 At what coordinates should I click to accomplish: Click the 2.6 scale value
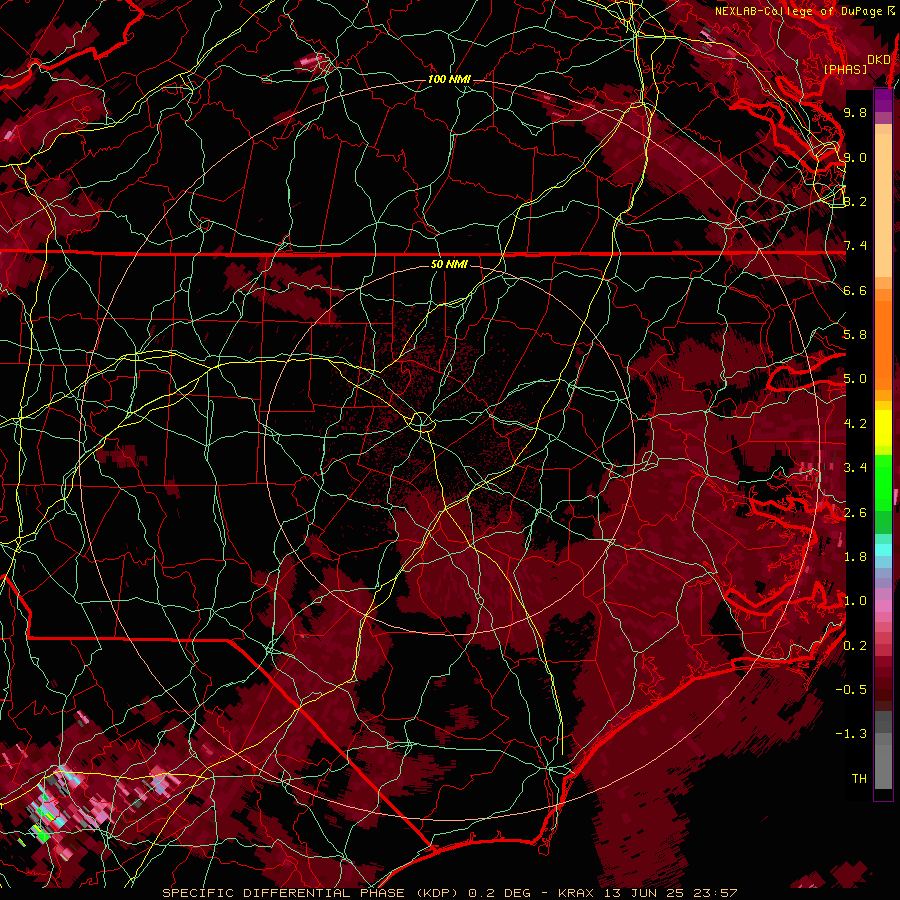[855, 512]
